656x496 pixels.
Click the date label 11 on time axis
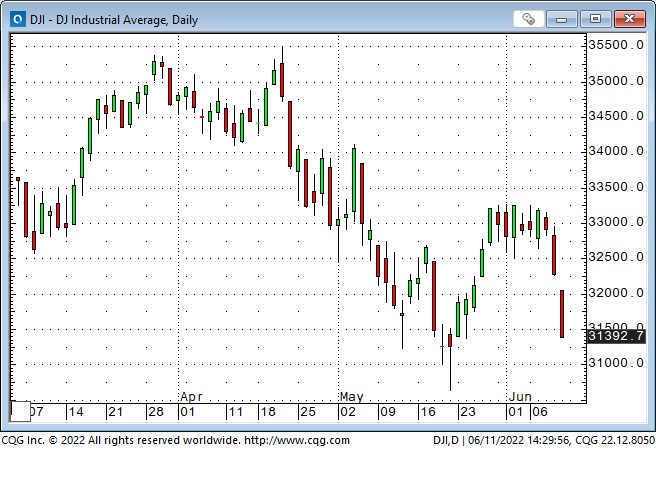pos(236,412)
